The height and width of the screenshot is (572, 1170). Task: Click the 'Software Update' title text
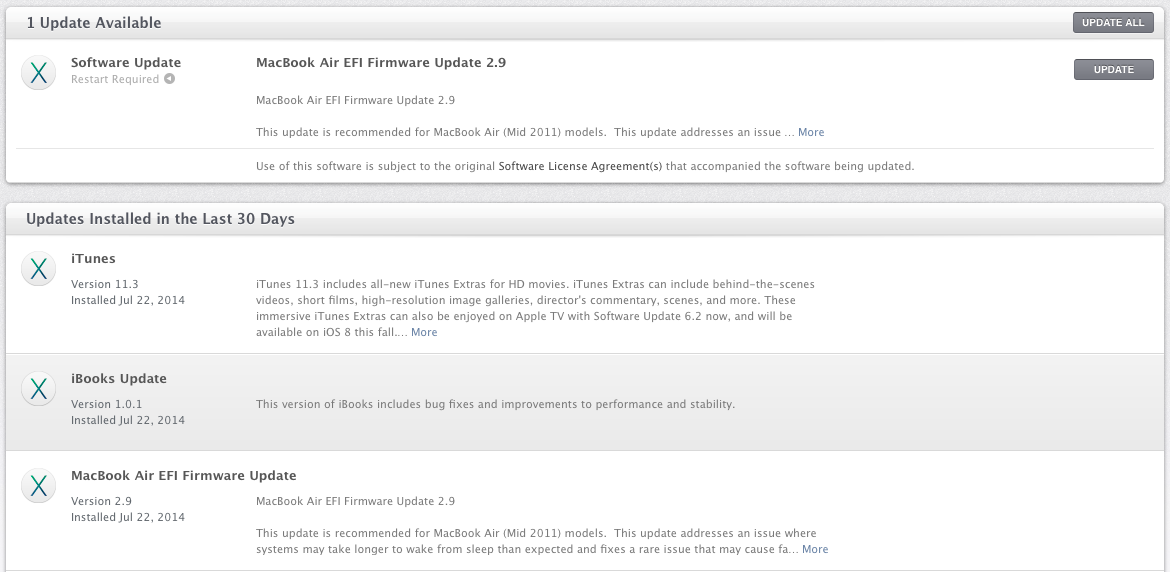(x=126, y=63)
